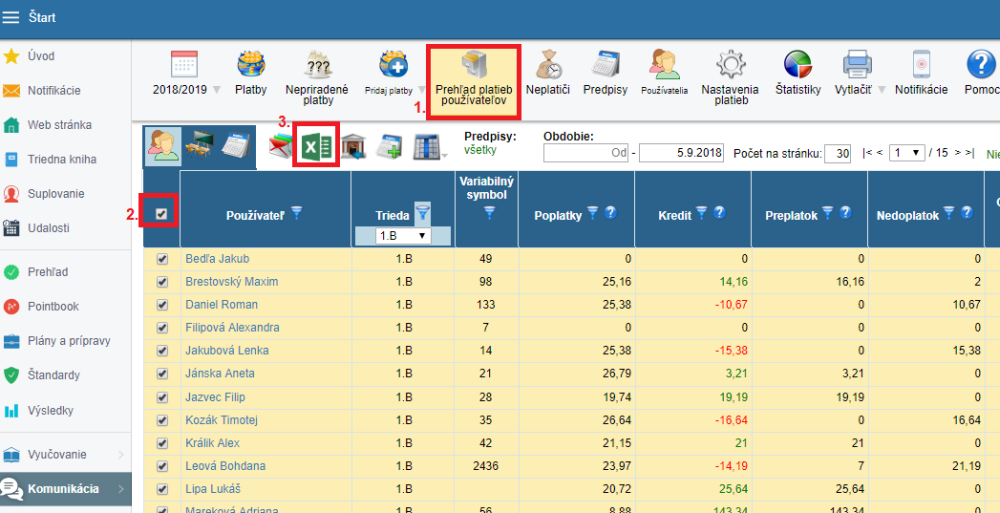
Task: Toggle the select-all header checkbox
Action: point(161,214)
